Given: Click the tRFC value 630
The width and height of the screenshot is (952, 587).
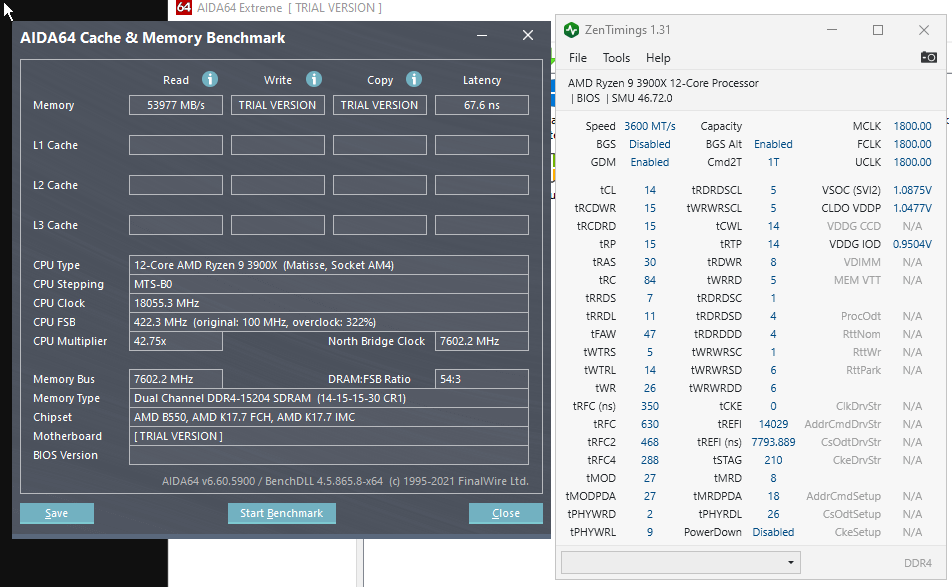Looking at the screenshot, I should [650, 424].
